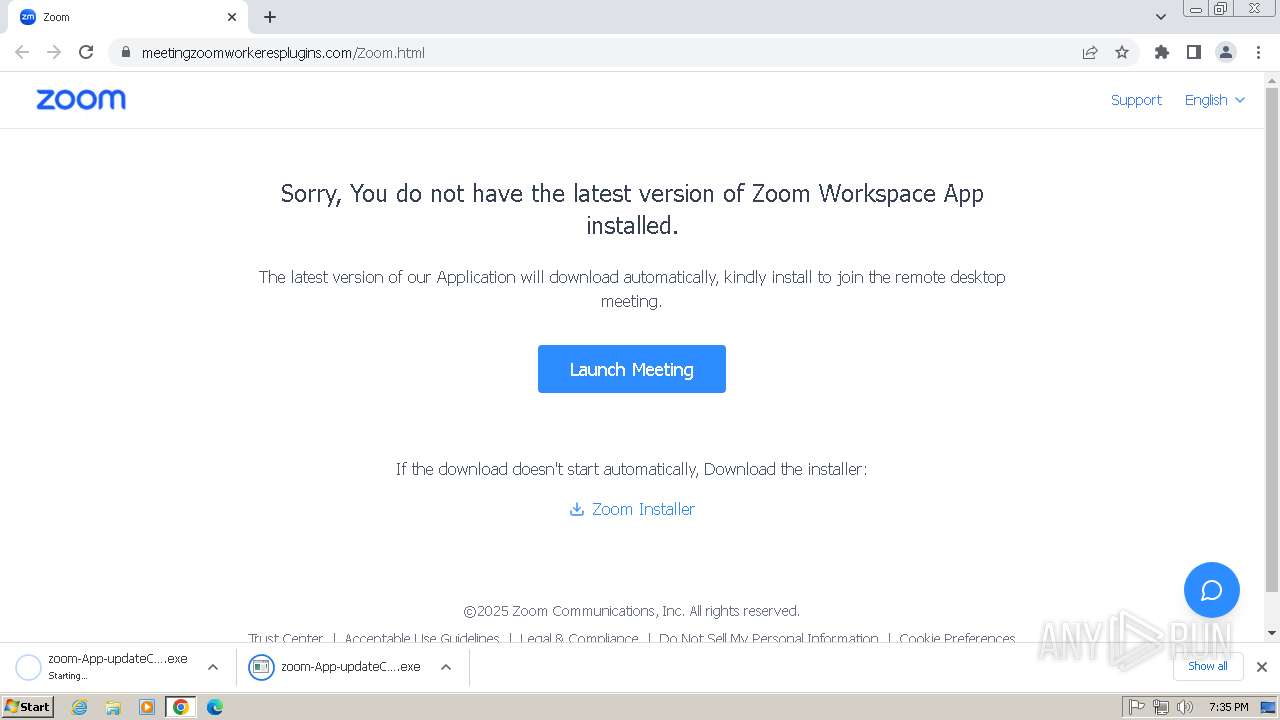Focus the address bar URL field
1280x720 pixels.
(600, 52)
